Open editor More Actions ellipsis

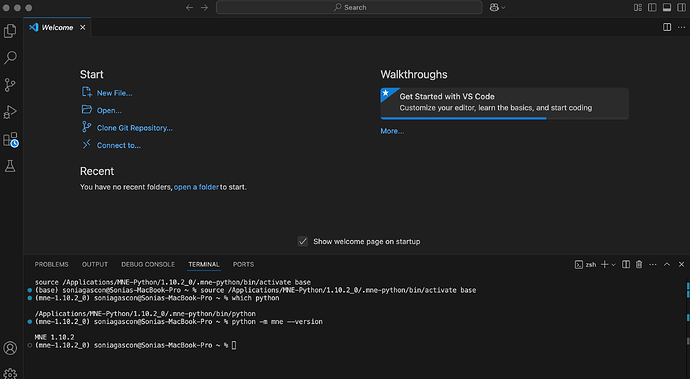(682, 27)
